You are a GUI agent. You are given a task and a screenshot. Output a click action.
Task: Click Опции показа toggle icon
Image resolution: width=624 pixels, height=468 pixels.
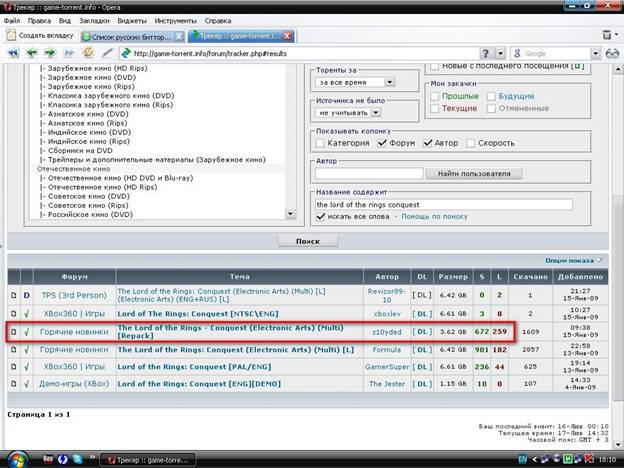tap(599, 260)
